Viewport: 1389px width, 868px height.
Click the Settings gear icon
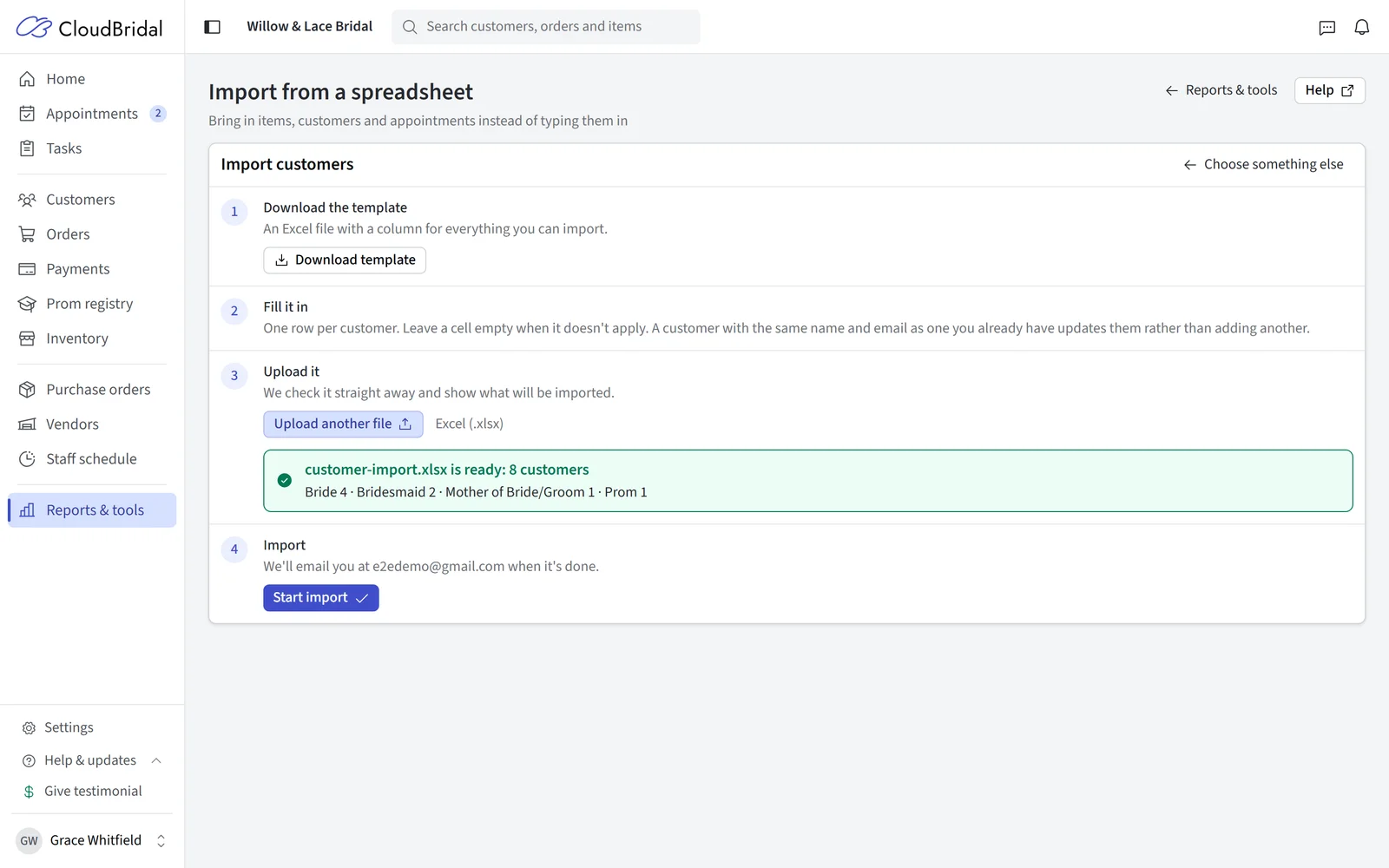tap(29, 727)
